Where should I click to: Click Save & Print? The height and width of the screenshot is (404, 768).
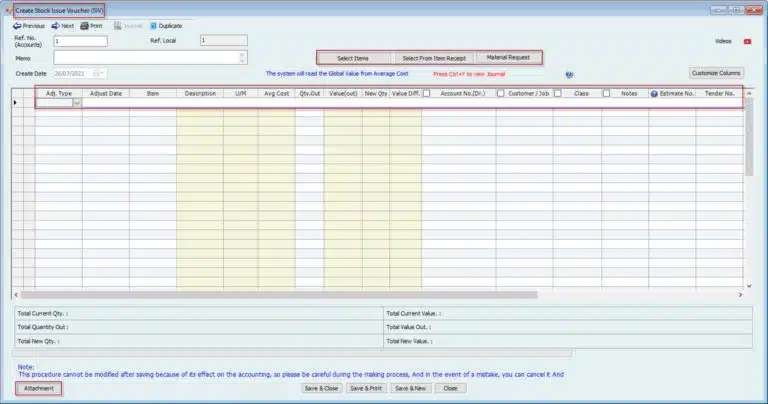pyautogui.click(x=366, y=388)
